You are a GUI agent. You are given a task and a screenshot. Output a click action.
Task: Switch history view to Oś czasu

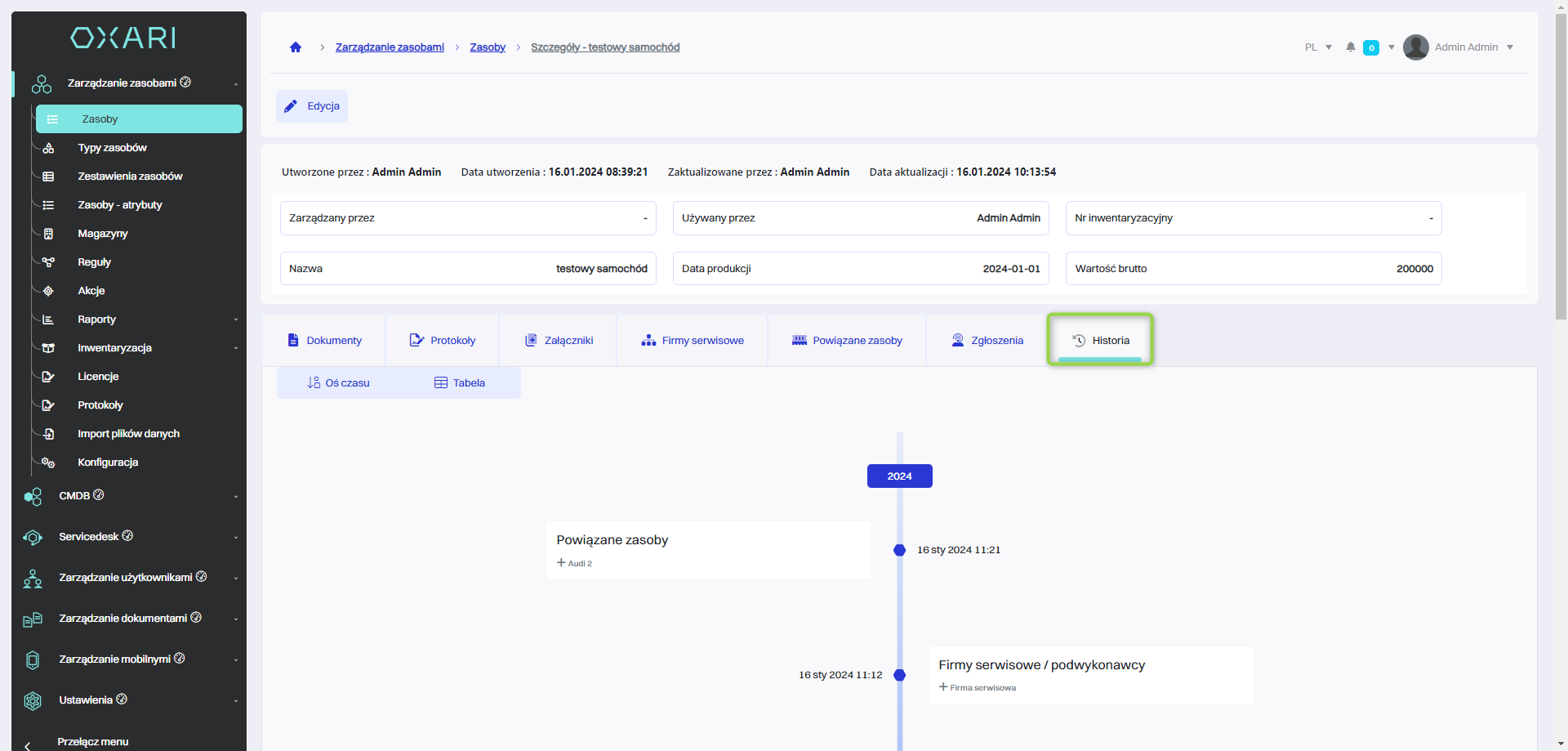click(338, 382)
